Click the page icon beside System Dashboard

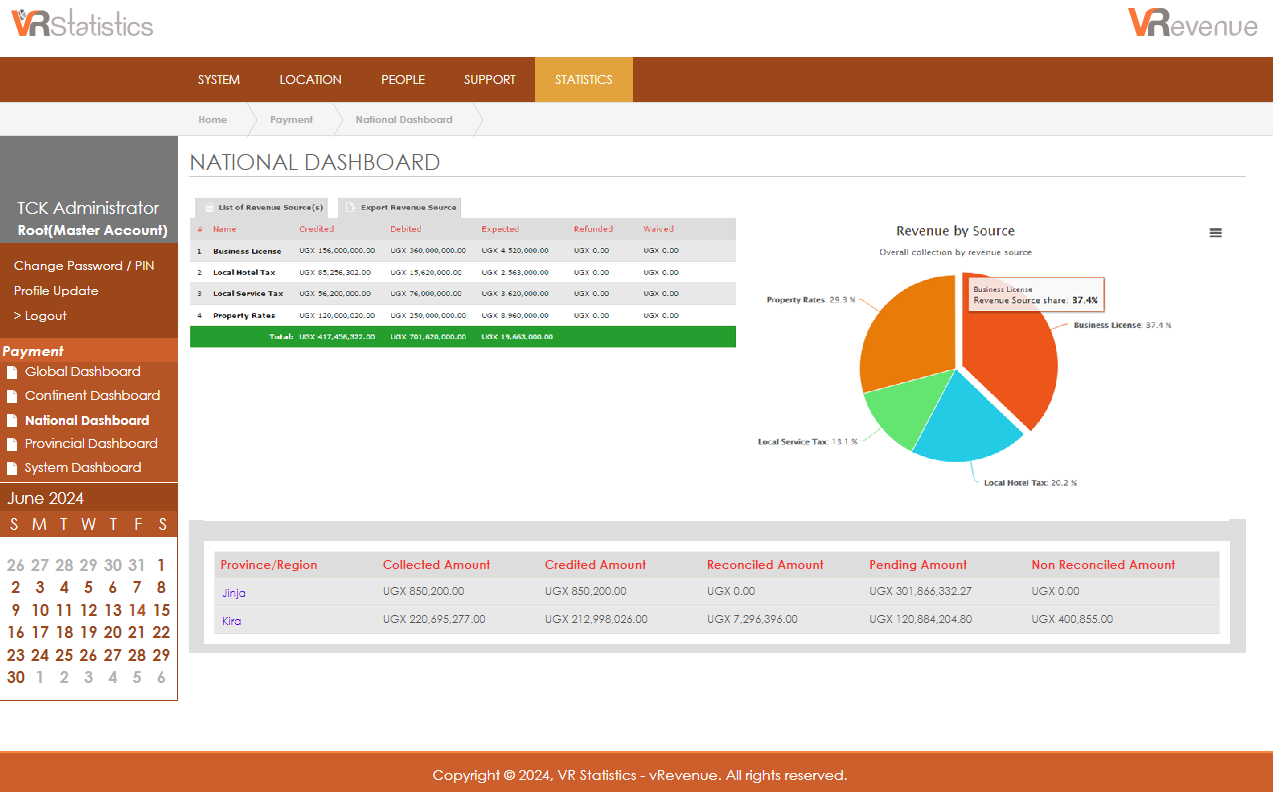pyautogui.click(x=12, y=468)
